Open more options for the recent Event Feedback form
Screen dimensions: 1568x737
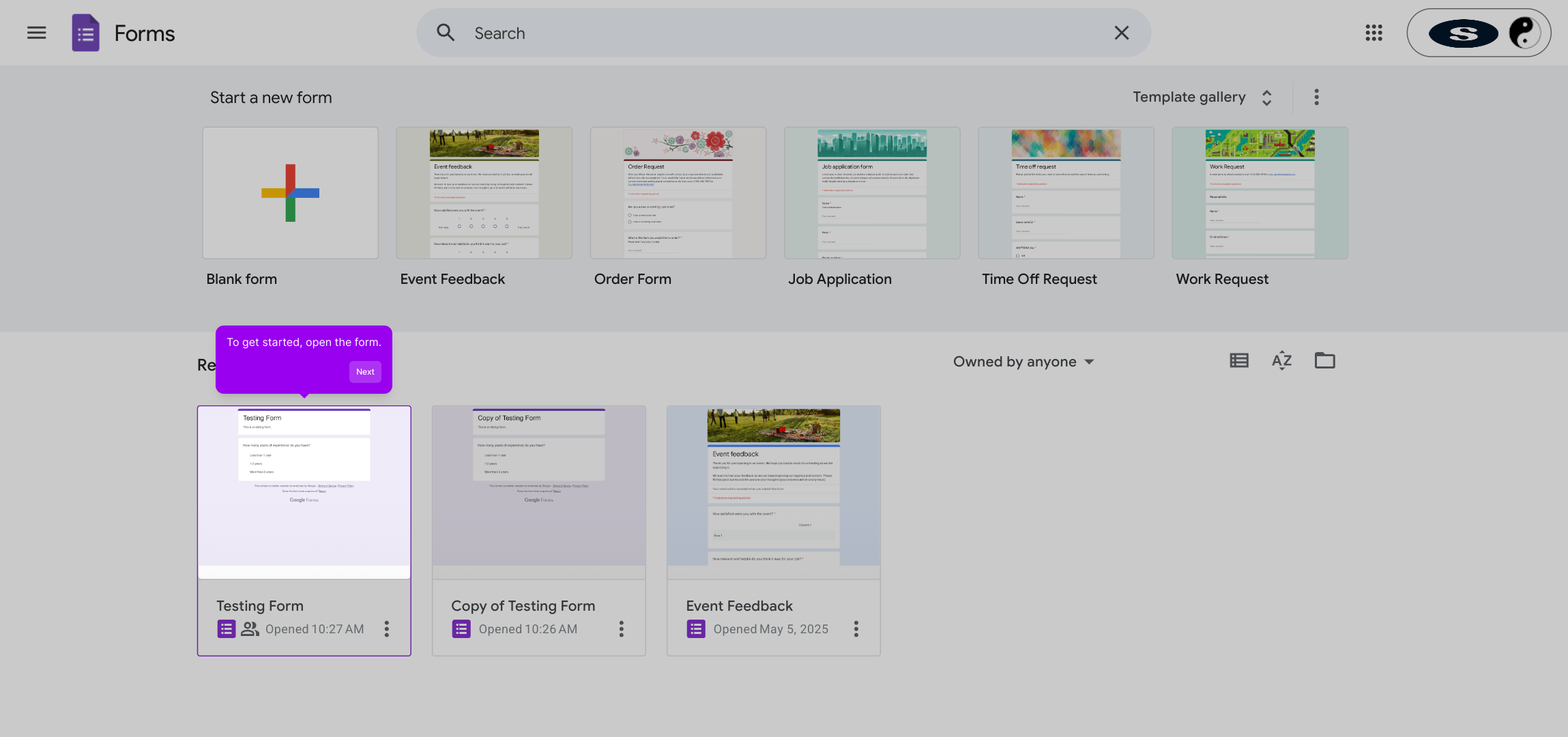pyautogui.click(x=856, y=629)
